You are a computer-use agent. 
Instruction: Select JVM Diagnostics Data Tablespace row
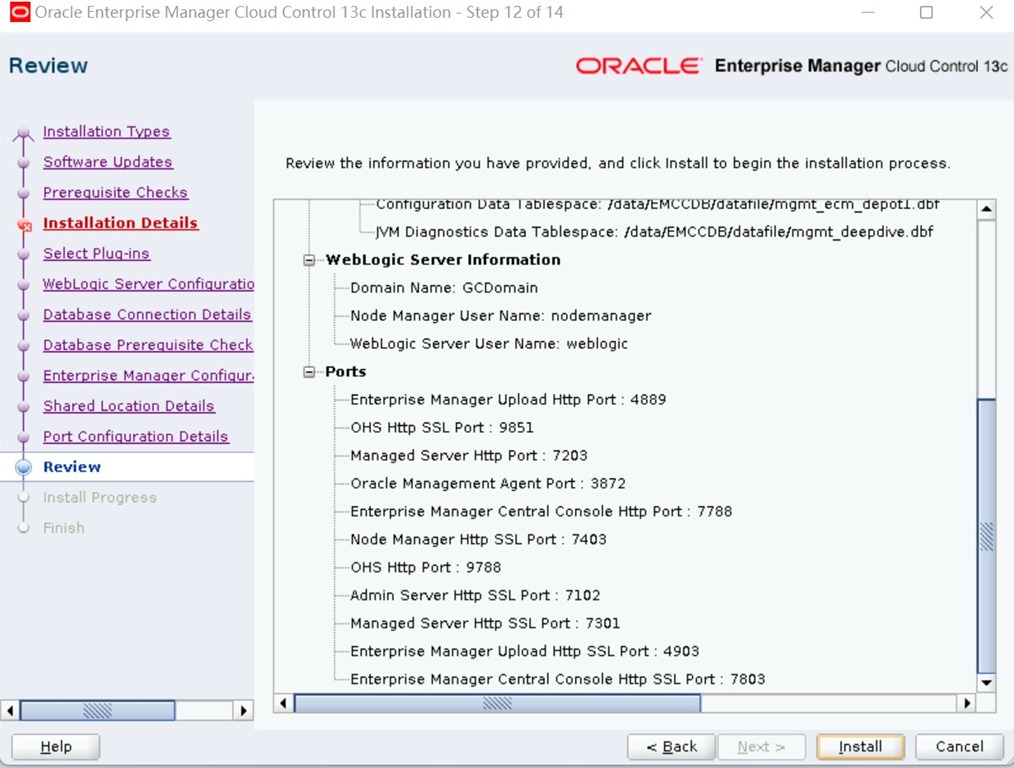coord(654,231)
